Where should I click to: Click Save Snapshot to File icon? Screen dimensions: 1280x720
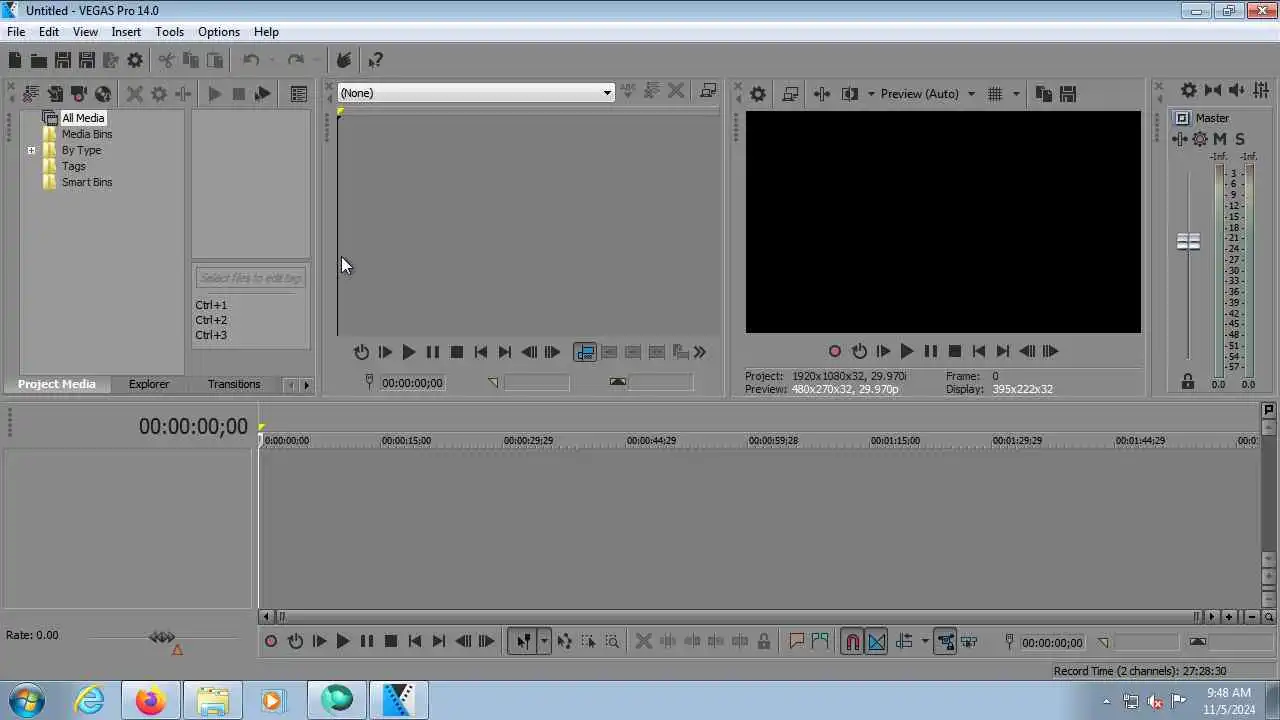coord(1067,94)
